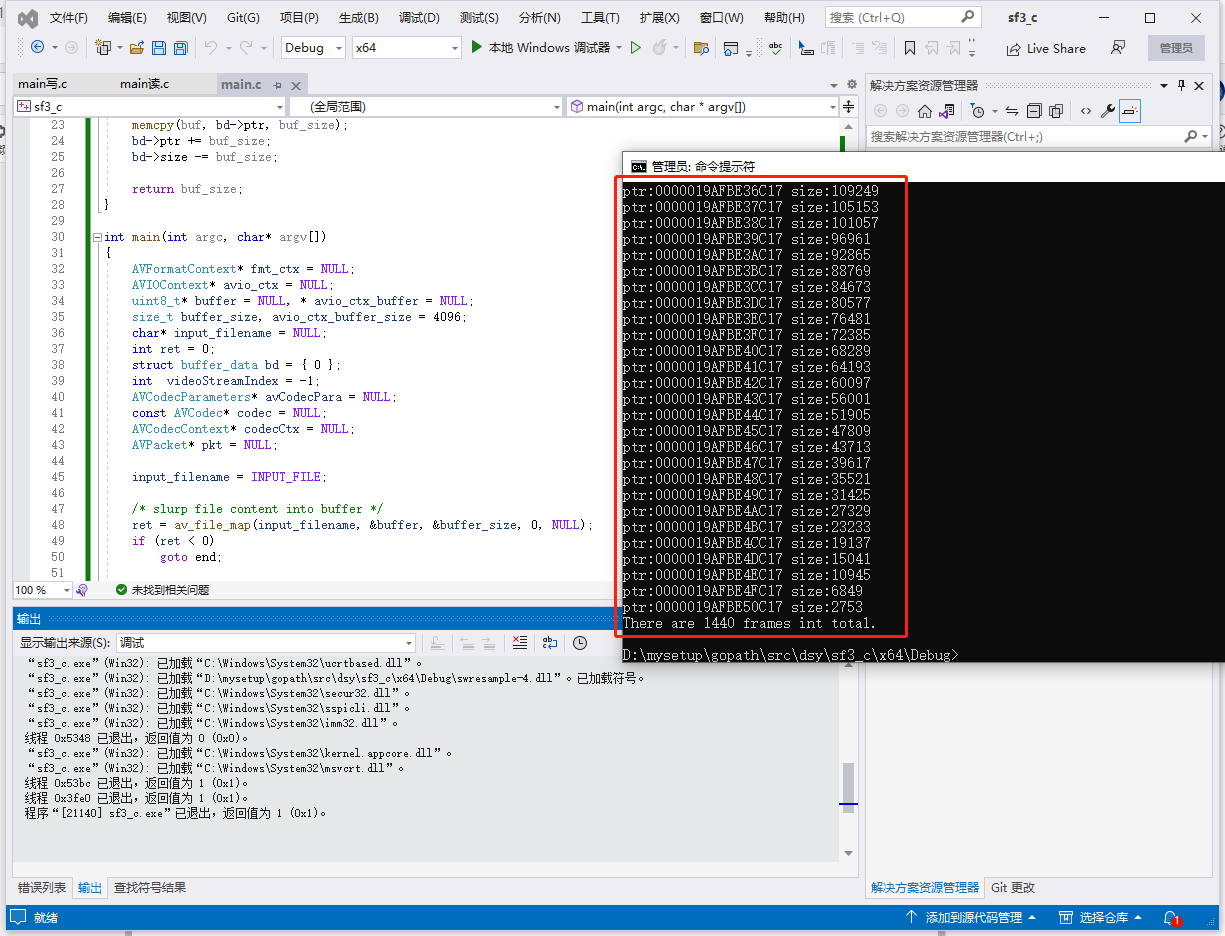The image size is (1225, 936).
Task: Switch to the 查找符号结果 tab
Action: [x=149, y=888]
